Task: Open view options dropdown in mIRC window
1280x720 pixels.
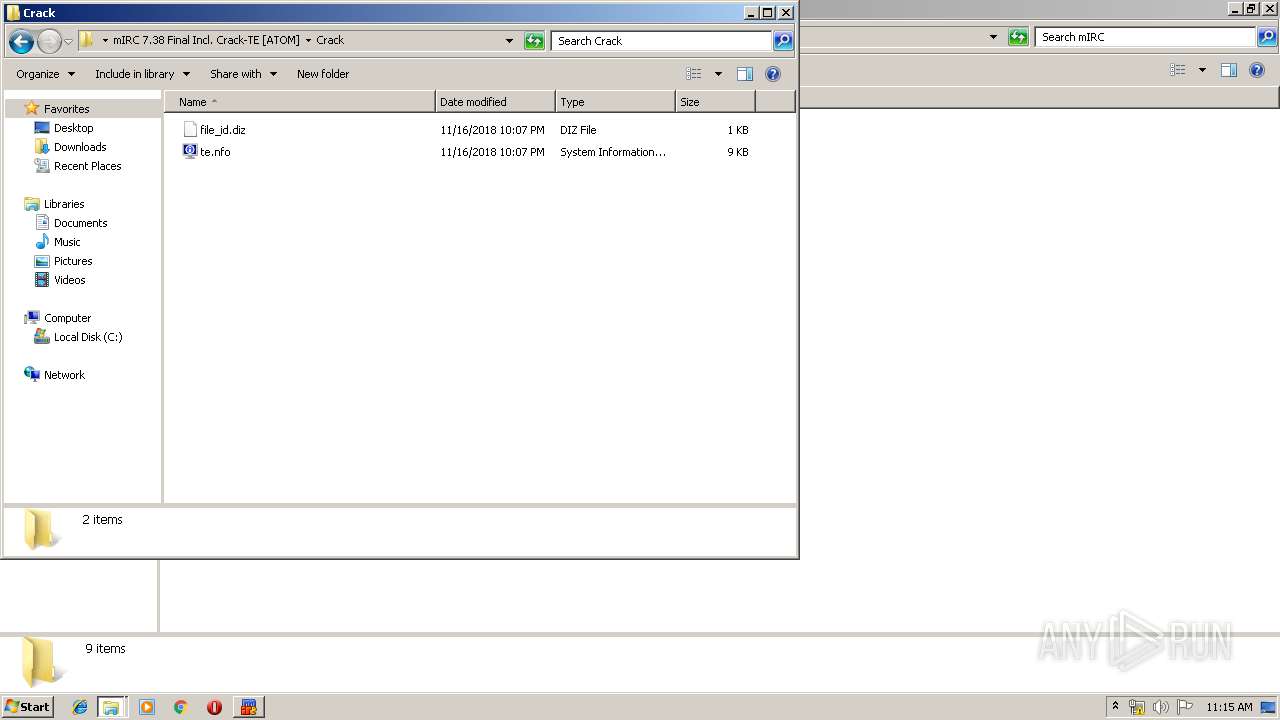Action: point(1201,70)
